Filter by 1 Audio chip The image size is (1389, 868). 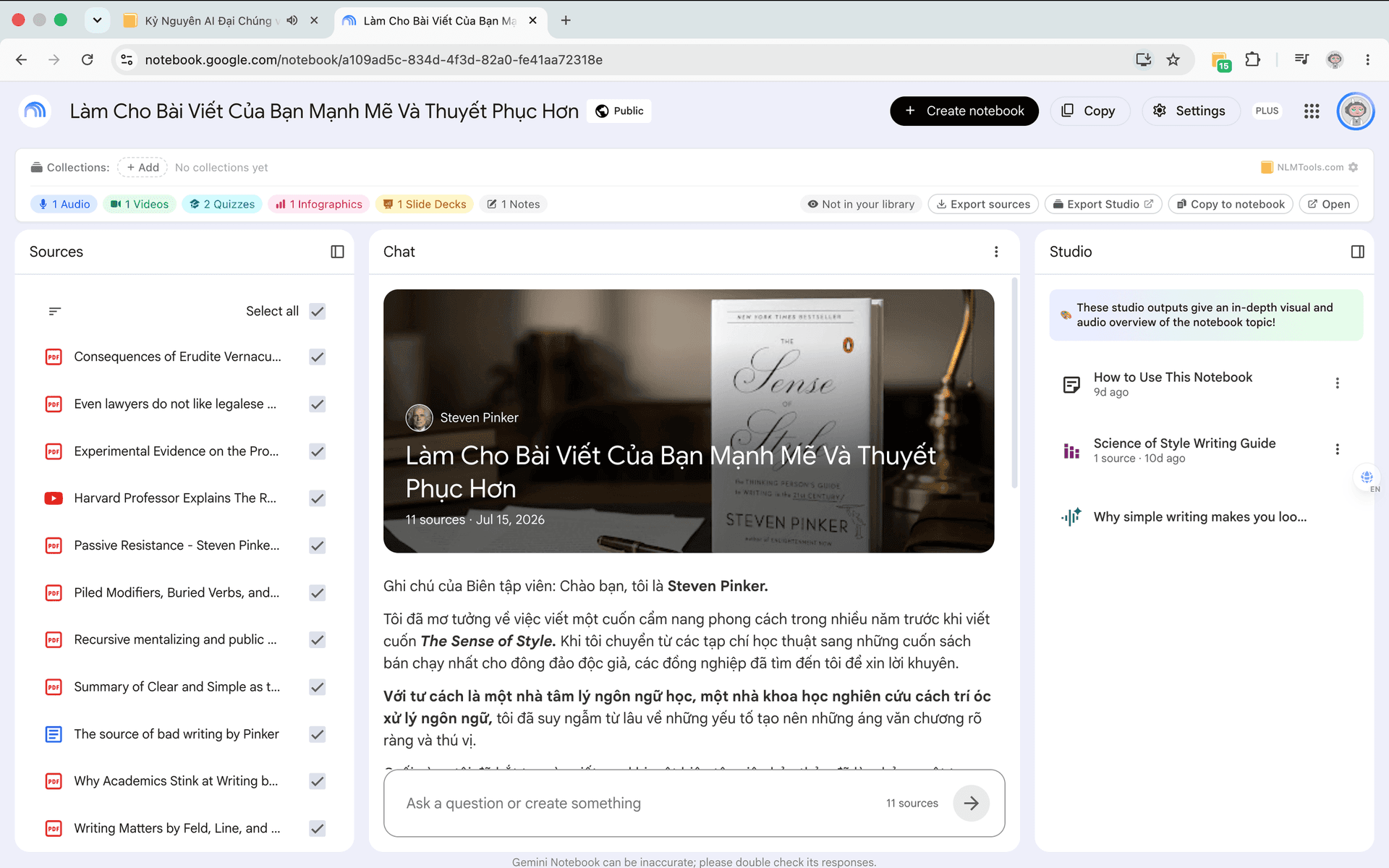64,204
